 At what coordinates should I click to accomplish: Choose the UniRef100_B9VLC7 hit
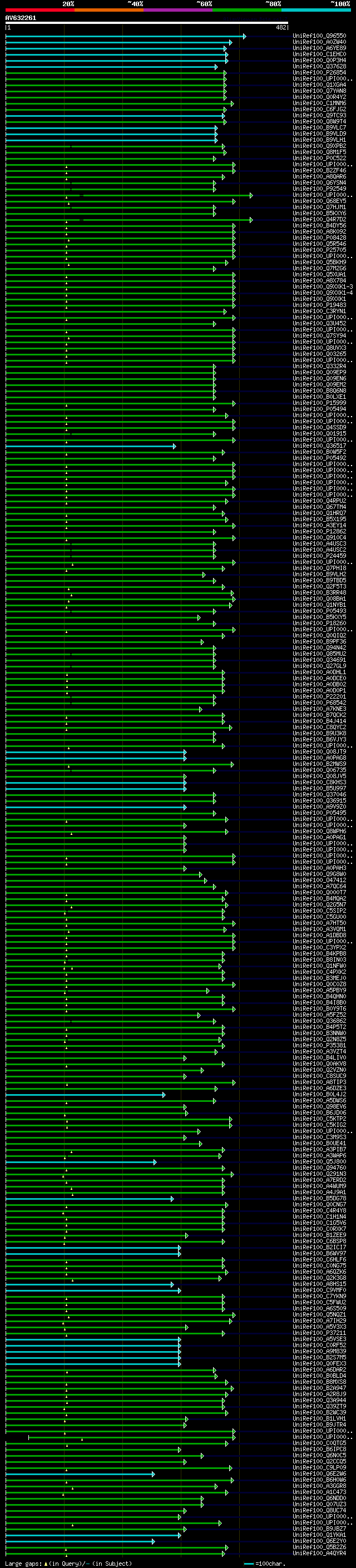pos(319,127)
